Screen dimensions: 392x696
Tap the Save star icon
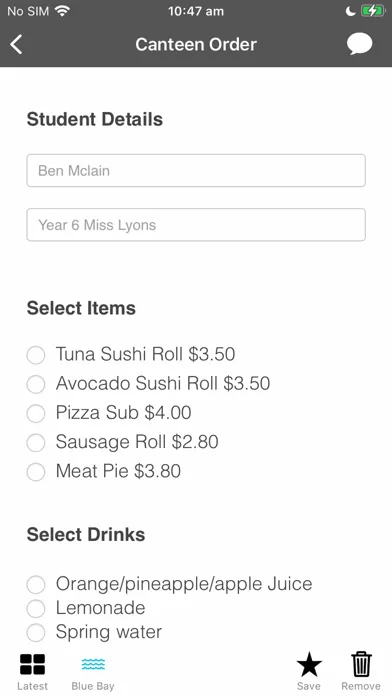[309, 664]
